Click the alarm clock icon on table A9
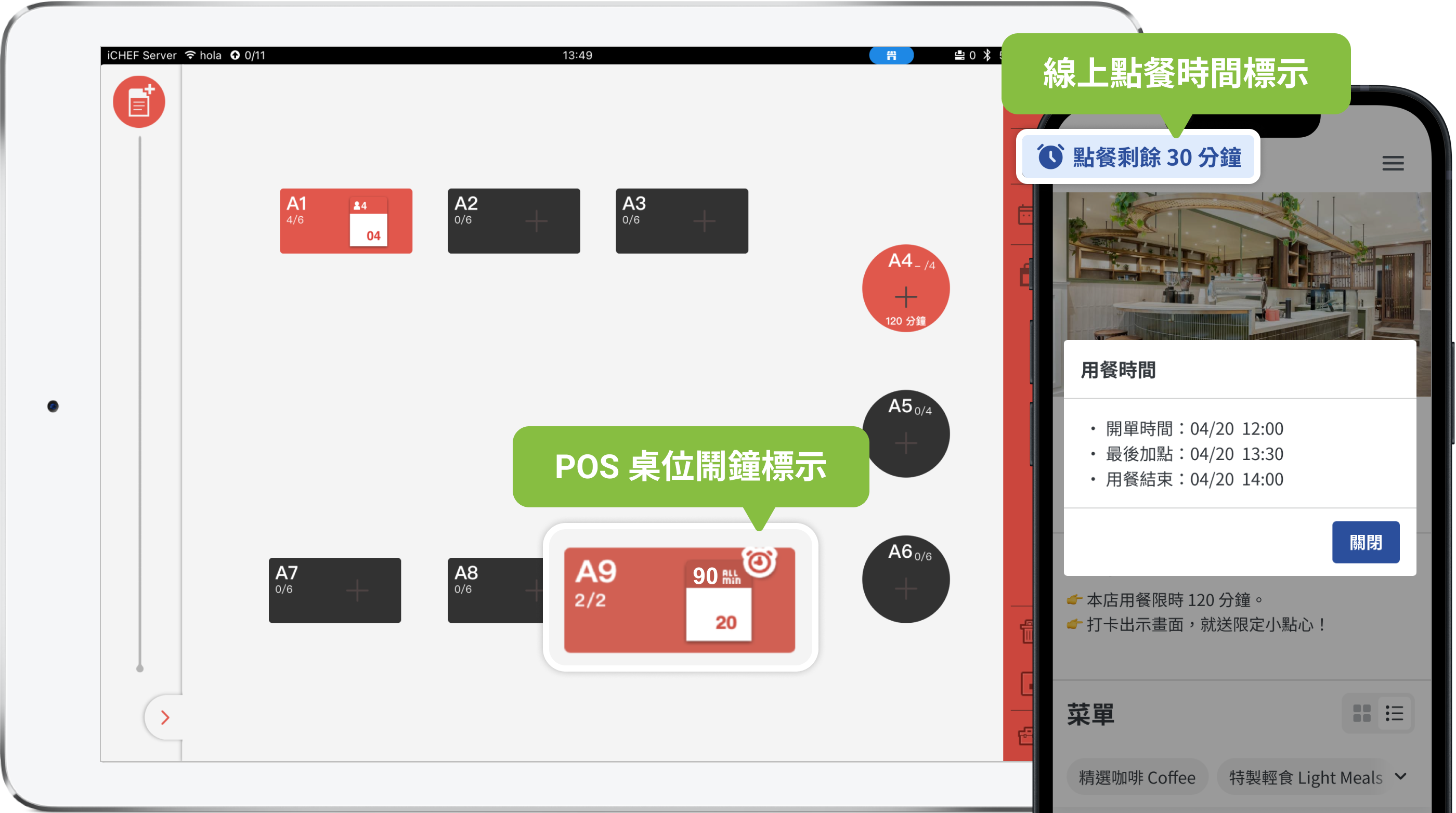This screenshot has height=813, width=1456. tap(759, 561)
